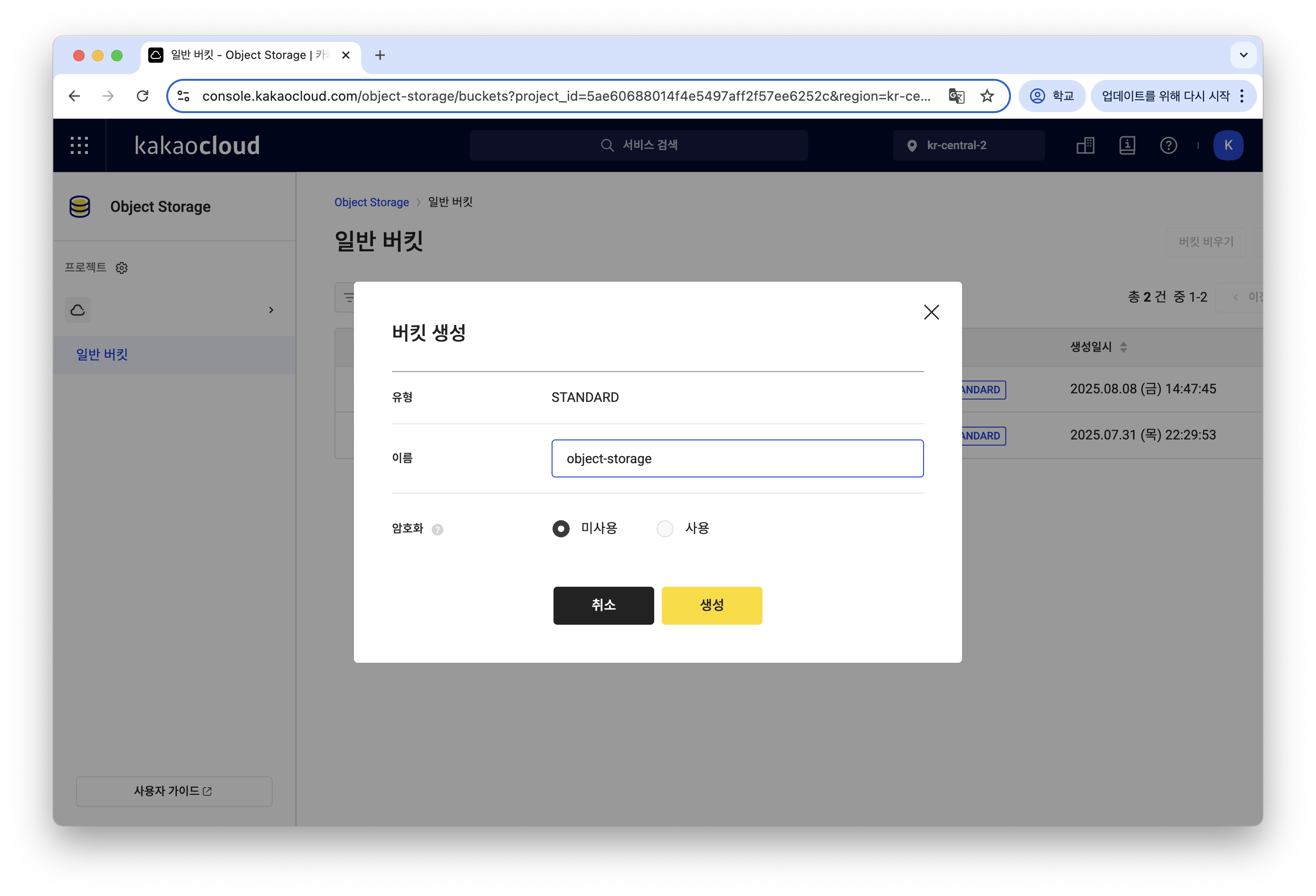Click the Object Storage sidebar title
Image resolution: width=1316 pixels, height=896 pixels.
[160, 207]
